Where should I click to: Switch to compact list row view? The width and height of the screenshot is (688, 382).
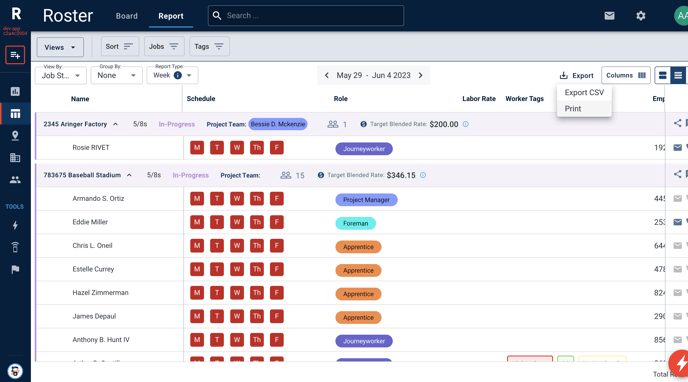677,75
